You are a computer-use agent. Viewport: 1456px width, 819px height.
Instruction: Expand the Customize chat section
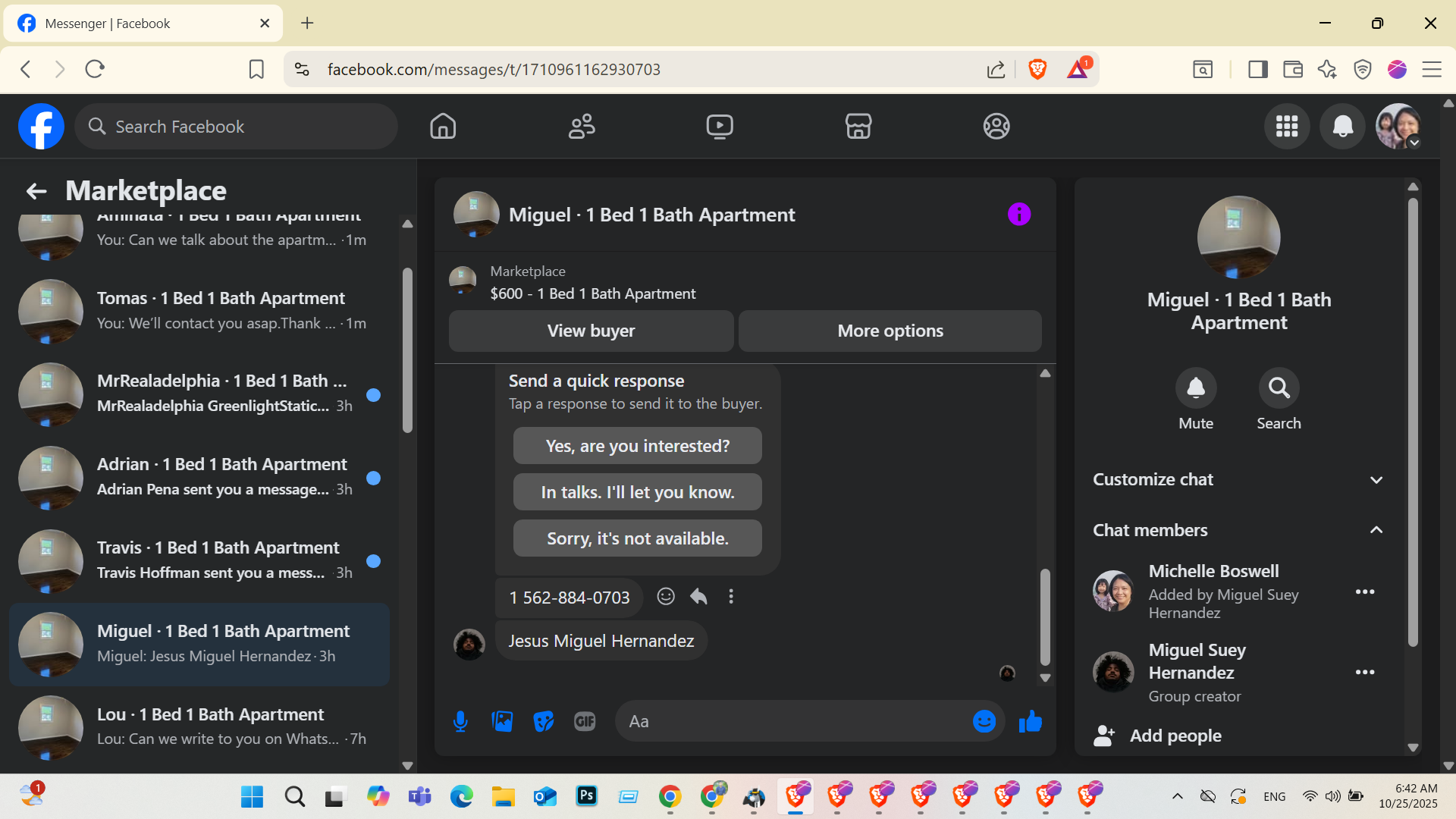(x=1239, y=480)
